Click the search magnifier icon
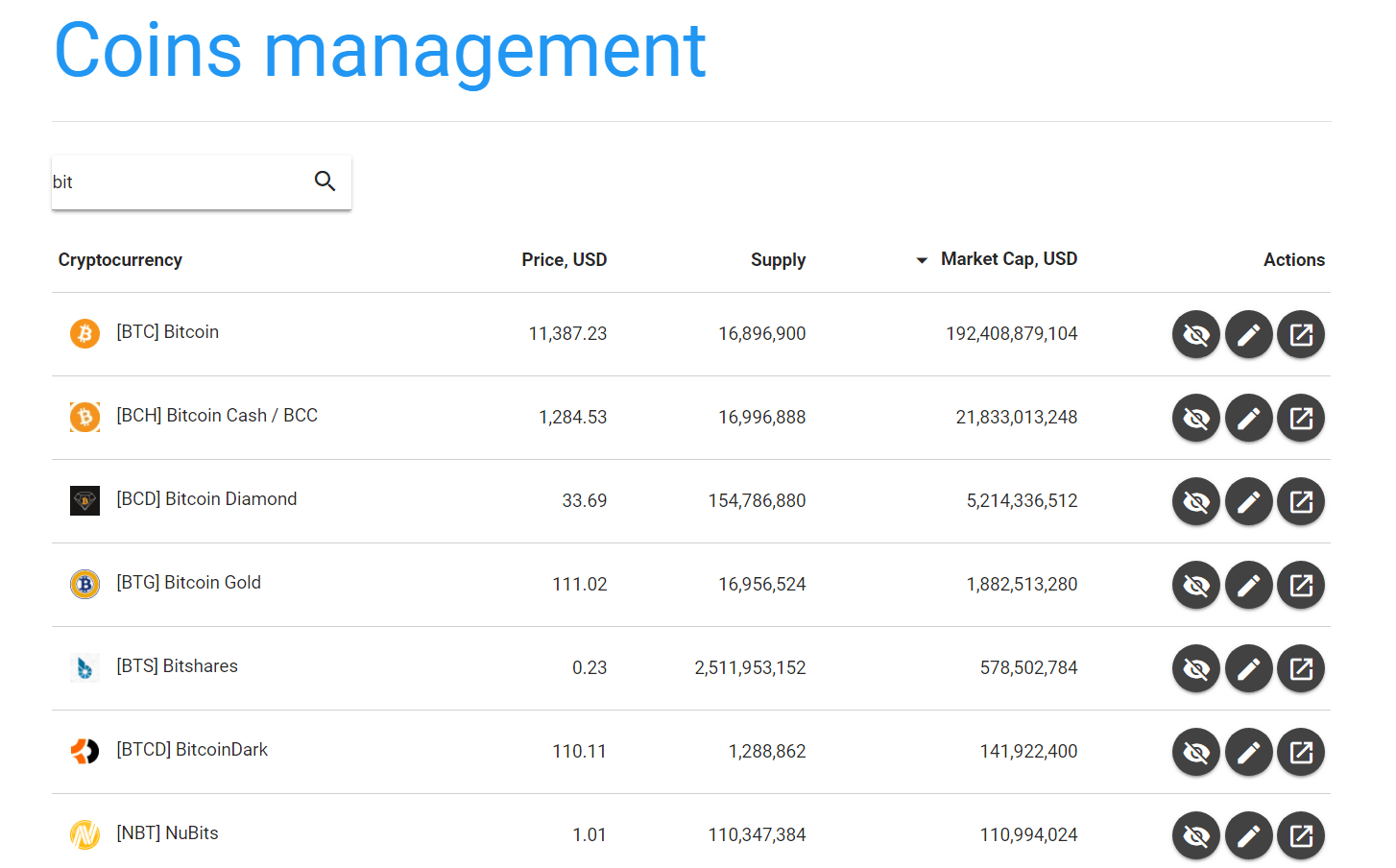Viewport: 1396px width, 868px height. click(x=325, y=181)
